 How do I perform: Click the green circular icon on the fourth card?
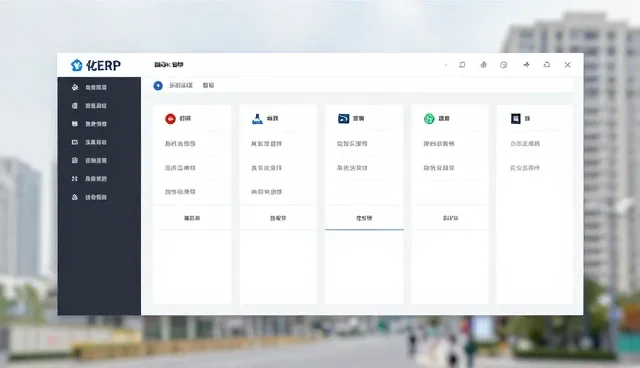point(429,119)
